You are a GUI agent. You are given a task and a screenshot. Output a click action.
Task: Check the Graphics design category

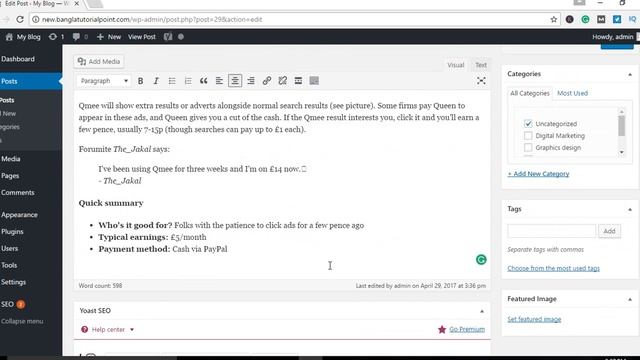[528, 147]
